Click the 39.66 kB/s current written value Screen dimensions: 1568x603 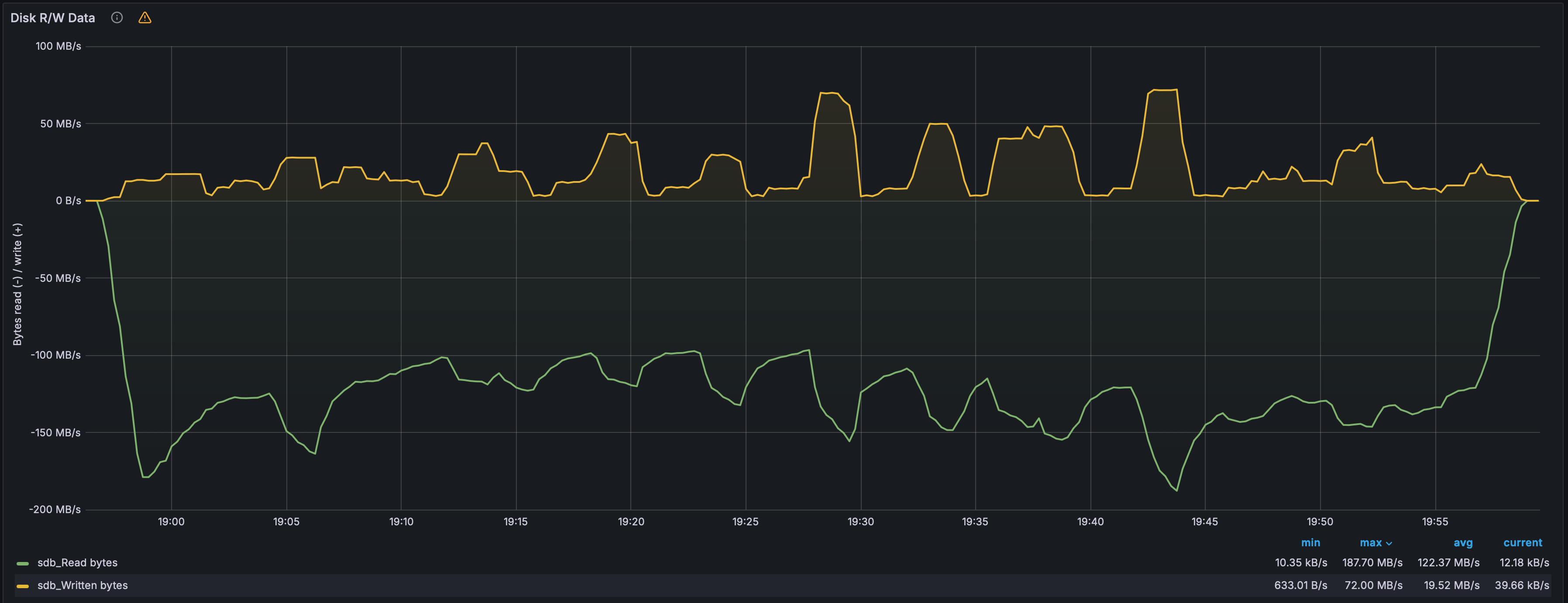(x=1522, y=586)
